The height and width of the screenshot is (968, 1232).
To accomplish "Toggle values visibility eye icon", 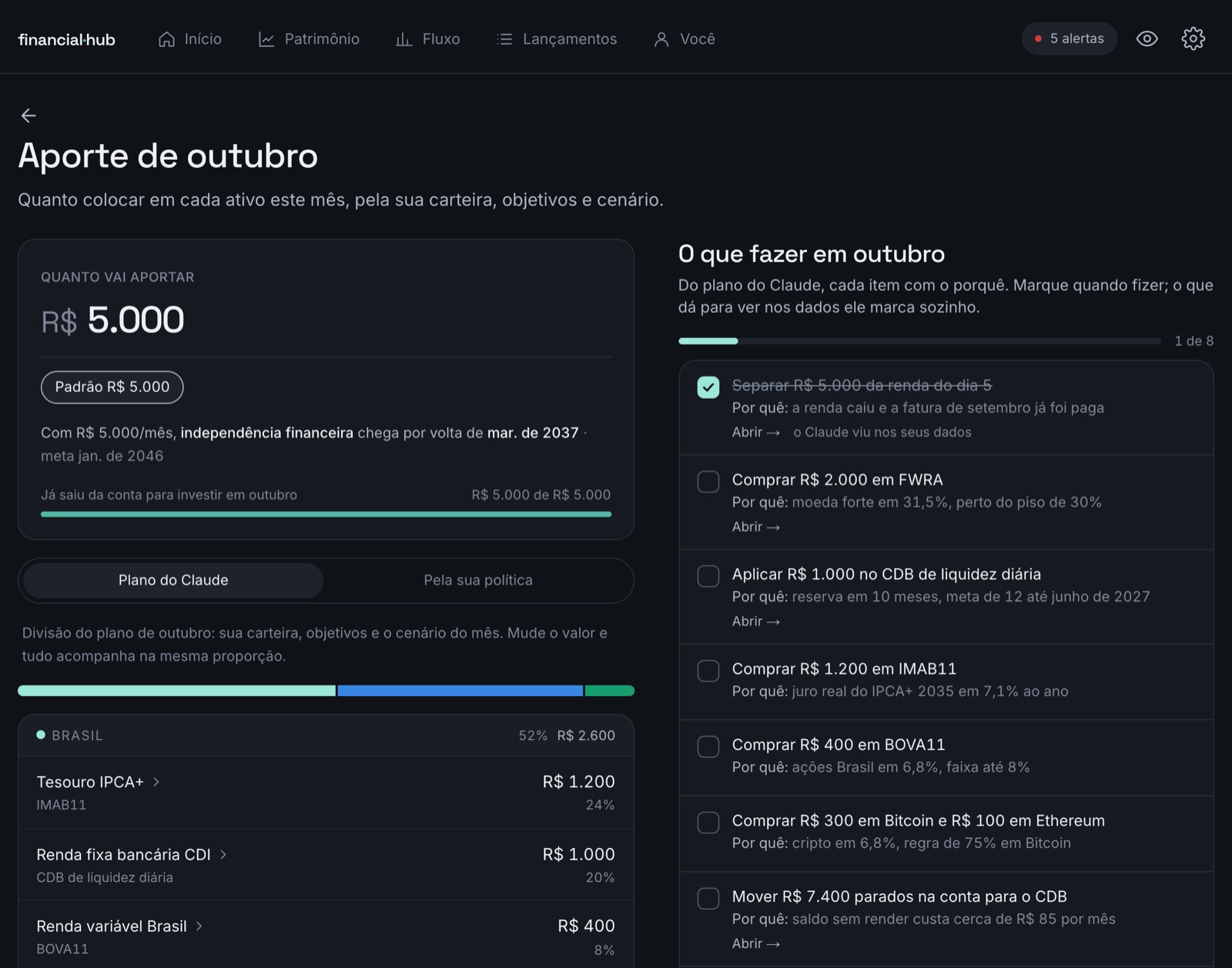I will (1147, 39).
